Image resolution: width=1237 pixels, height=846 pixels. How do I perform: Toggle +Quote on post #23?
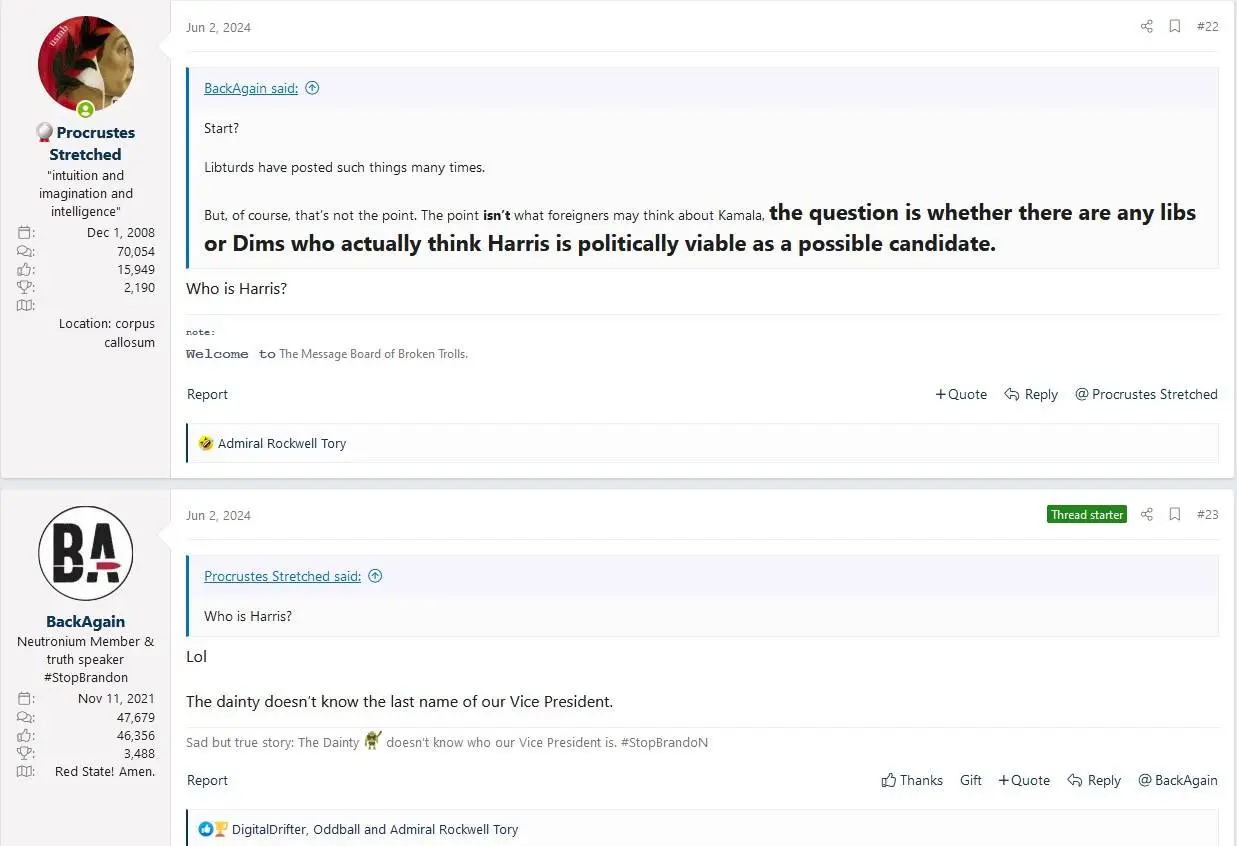pos(1024,780)
